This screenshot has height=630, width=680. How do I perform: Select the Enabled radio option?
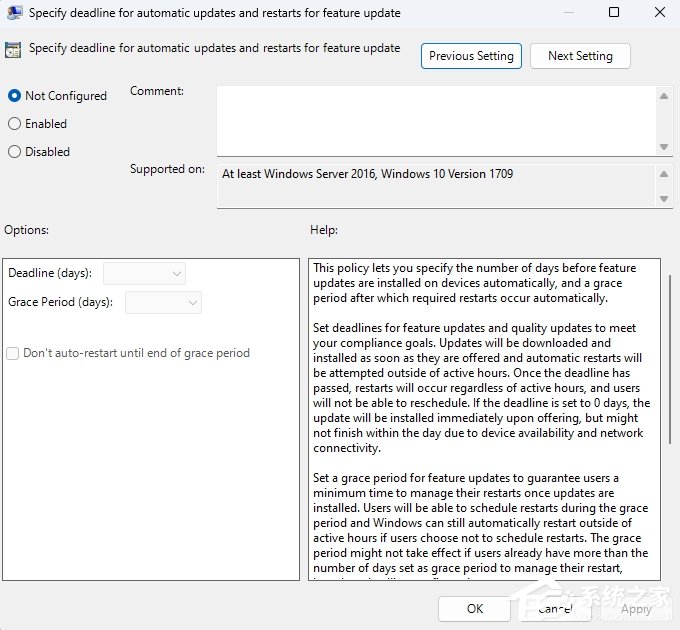pyautogui.click(x=14, y=124)
